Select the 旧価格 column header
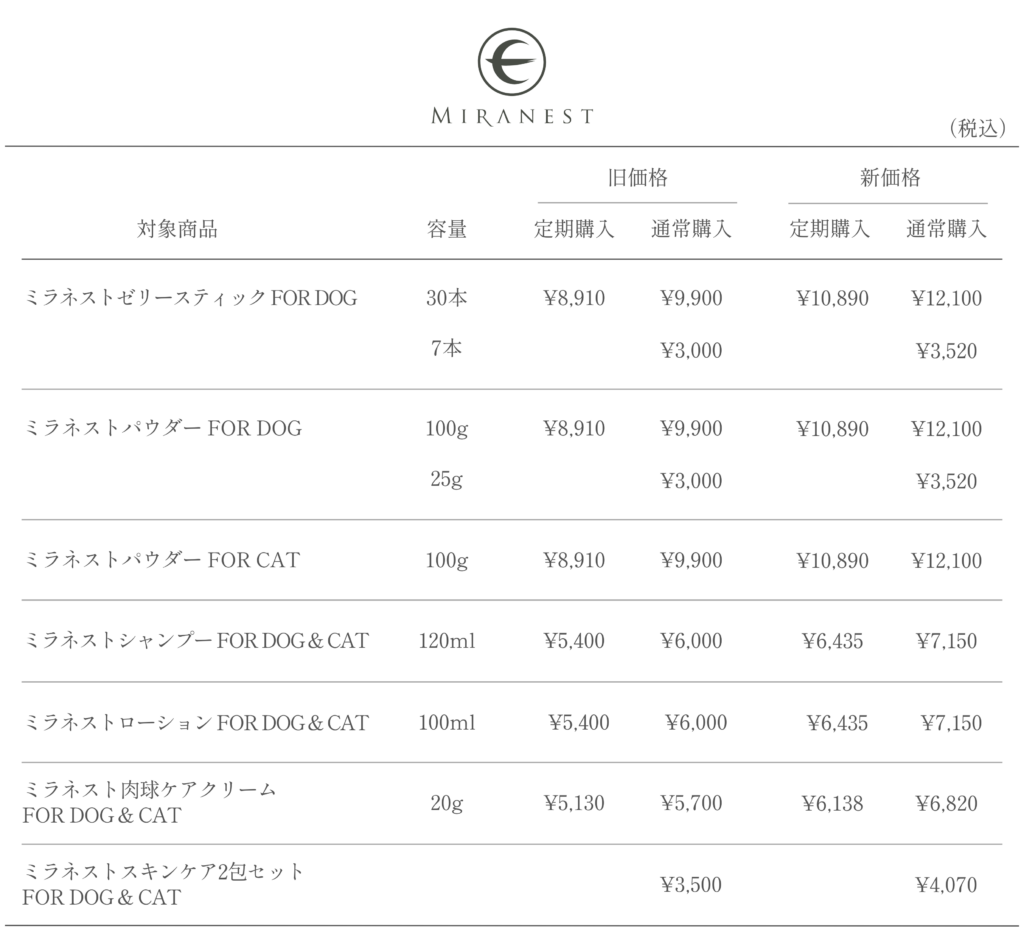 (x=637, y=178)
